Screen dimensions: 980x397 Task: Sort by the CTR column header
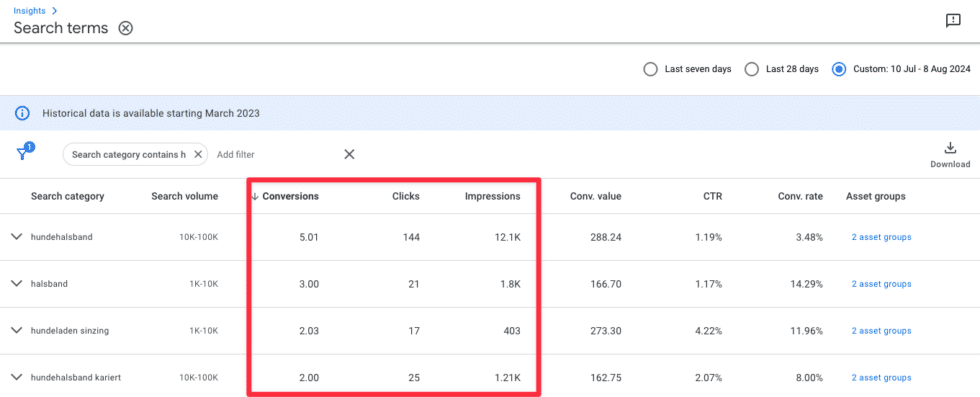coord(712,196)
